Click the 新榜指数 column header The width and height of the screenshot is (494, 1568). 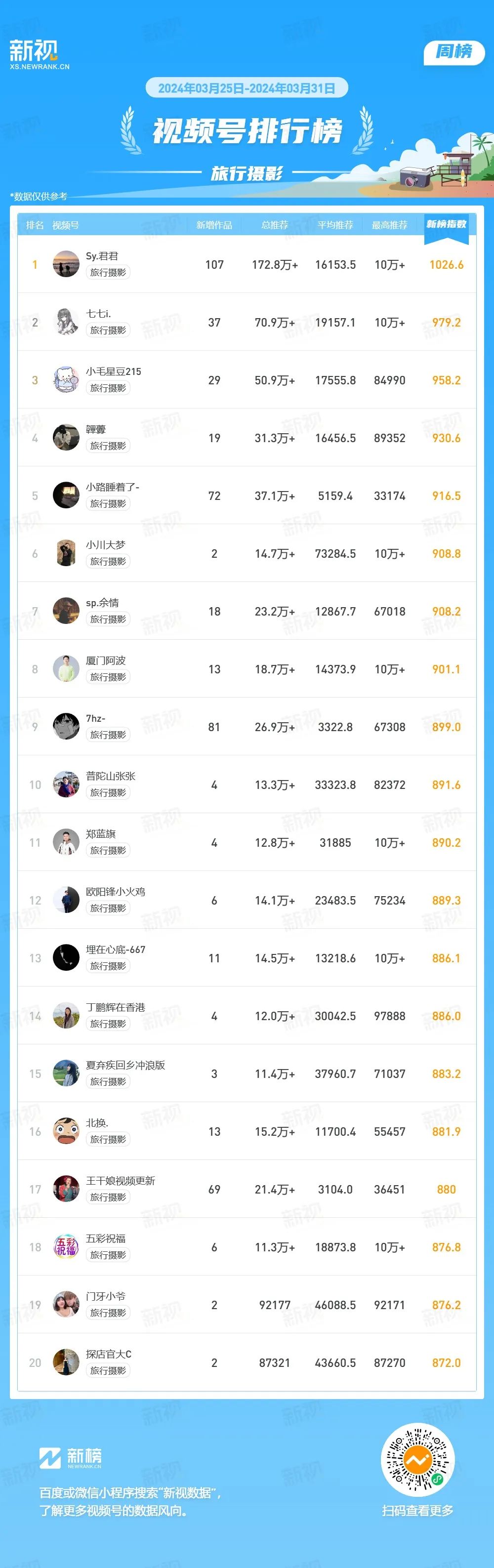click(x=446, y=225)
